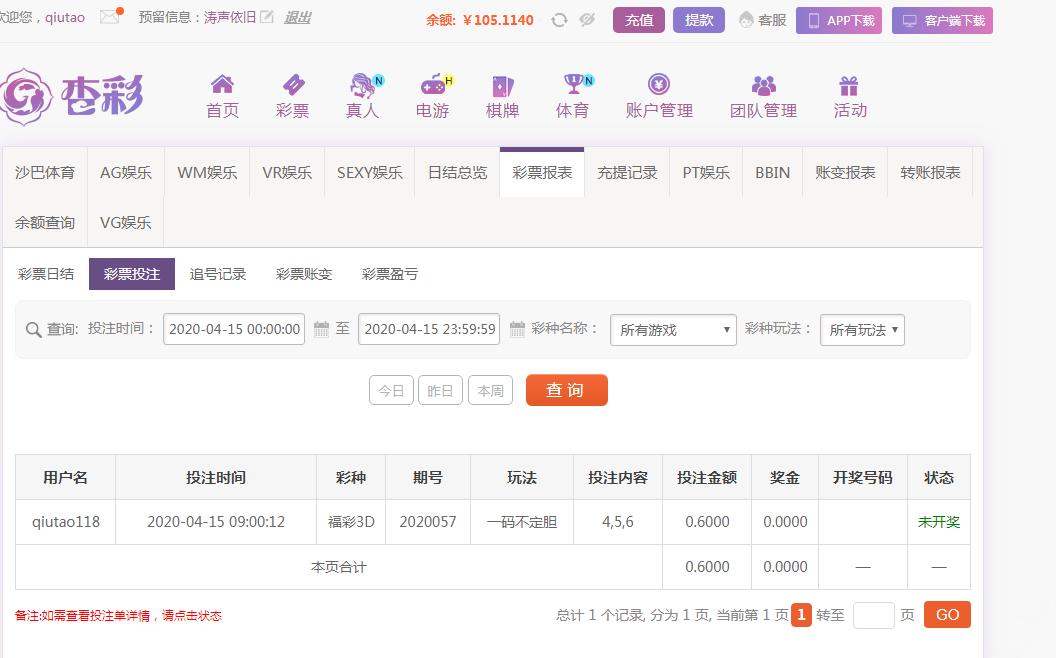Screen dimensions: 1056x658
Task: Open the 活动 gift box icon
Action: pos(849,85)
